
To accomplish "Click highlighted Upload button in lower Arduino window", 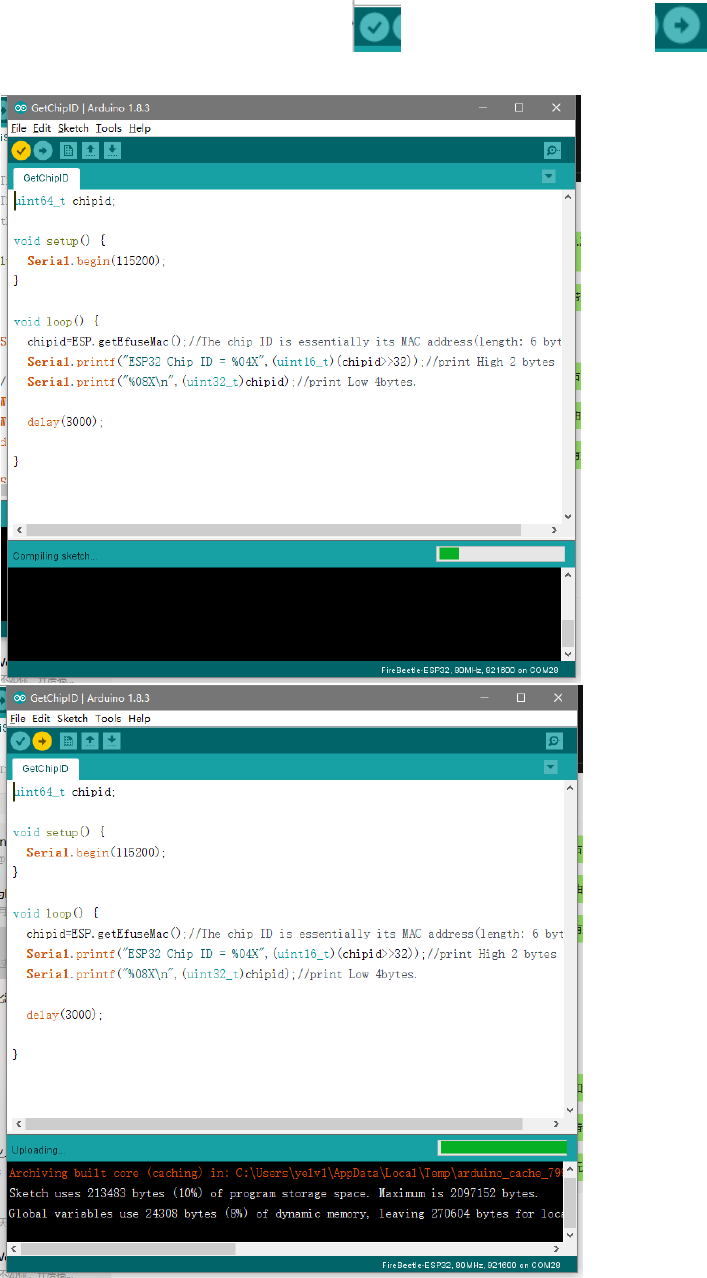I will coord(42,740).
